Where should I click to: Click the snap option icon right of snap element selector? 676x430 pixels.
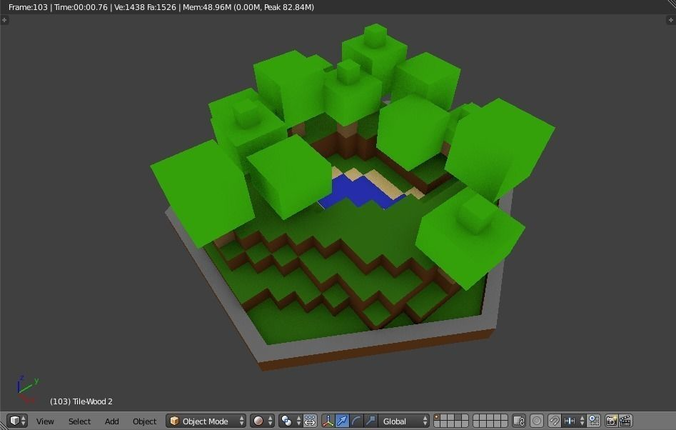pos(594,421)
